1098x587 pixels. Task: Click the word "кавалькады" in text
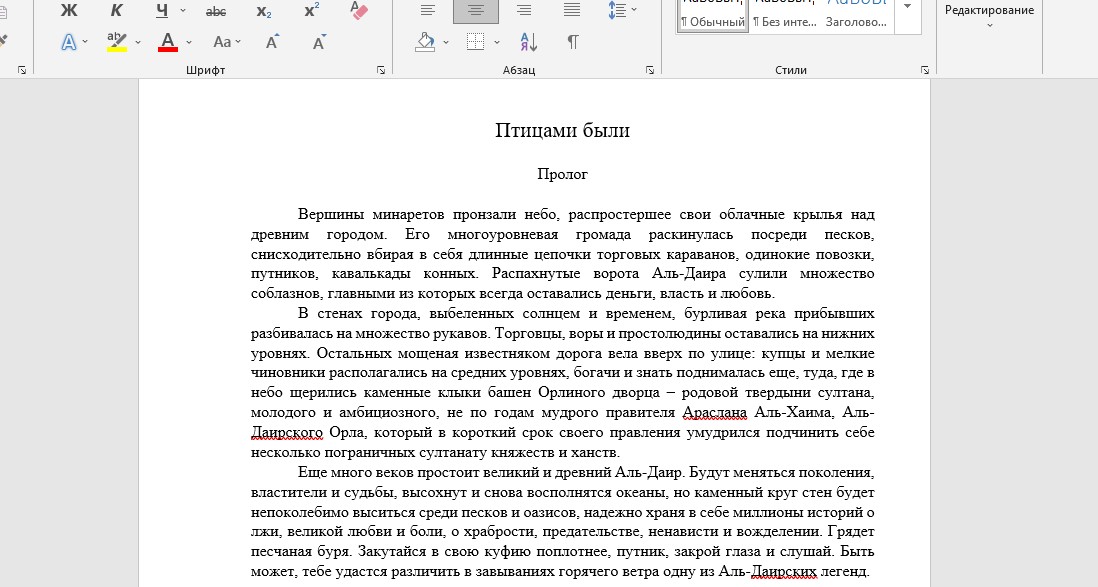point(372,273)
